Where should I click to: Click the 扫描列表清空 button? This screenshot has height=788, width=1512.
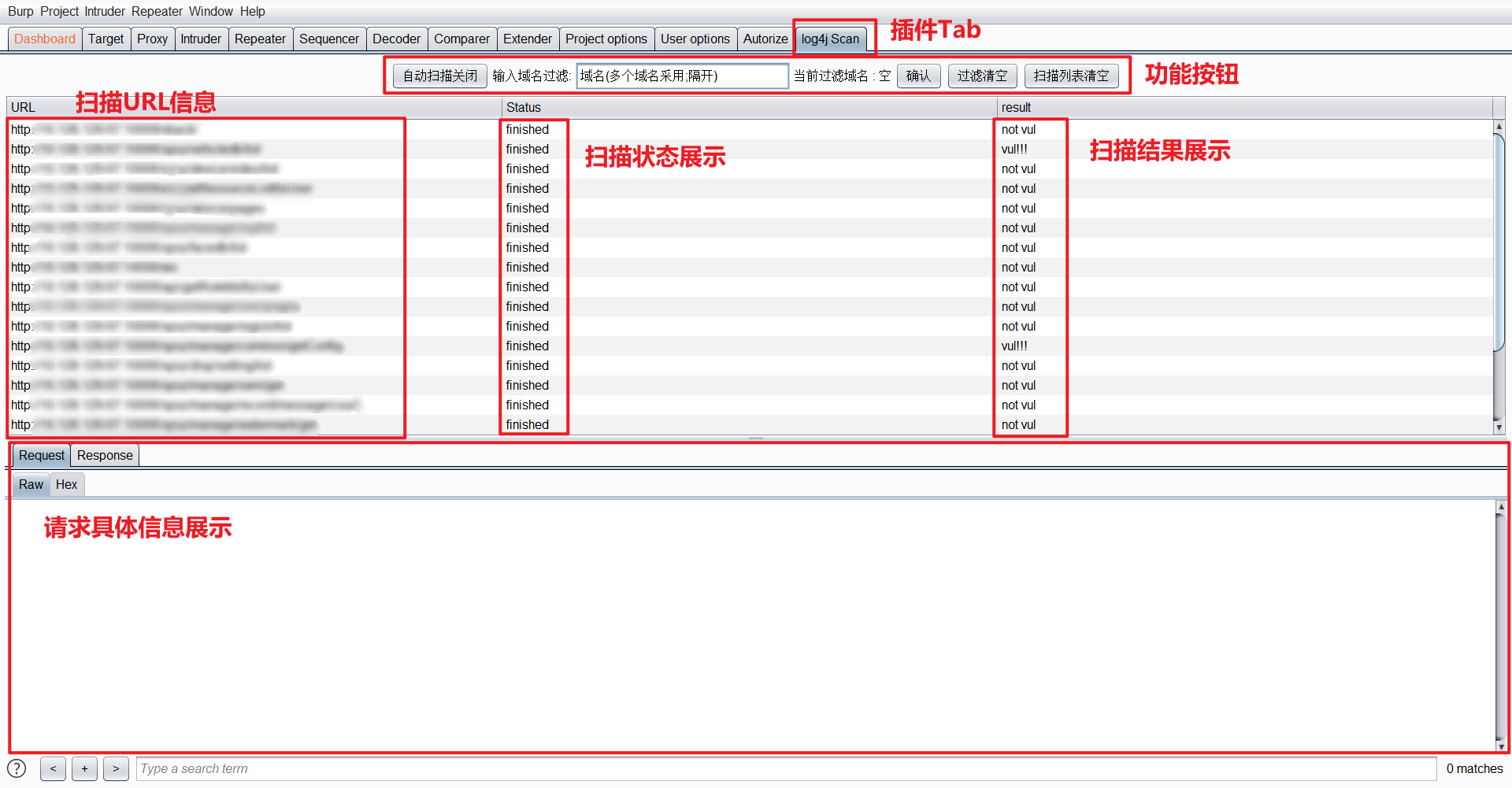1072,76
